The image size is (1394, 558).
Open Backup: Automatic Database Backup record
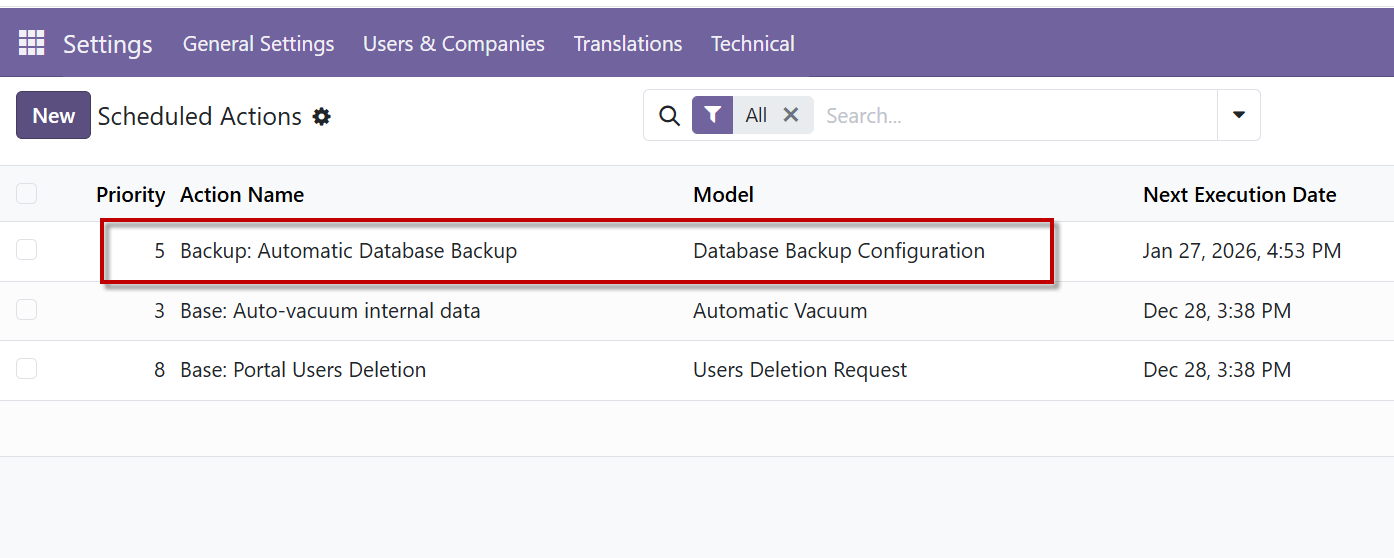pyautogui.click(x=348, y=251)
